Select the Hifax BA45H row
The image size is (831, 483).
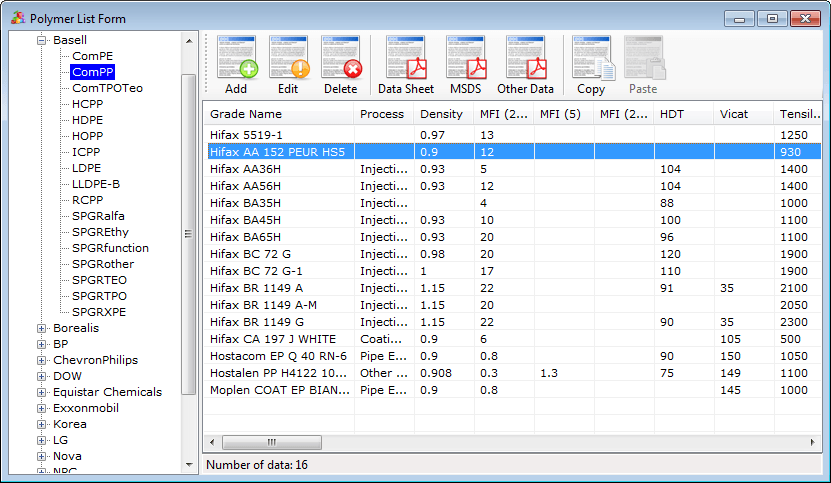512,220
